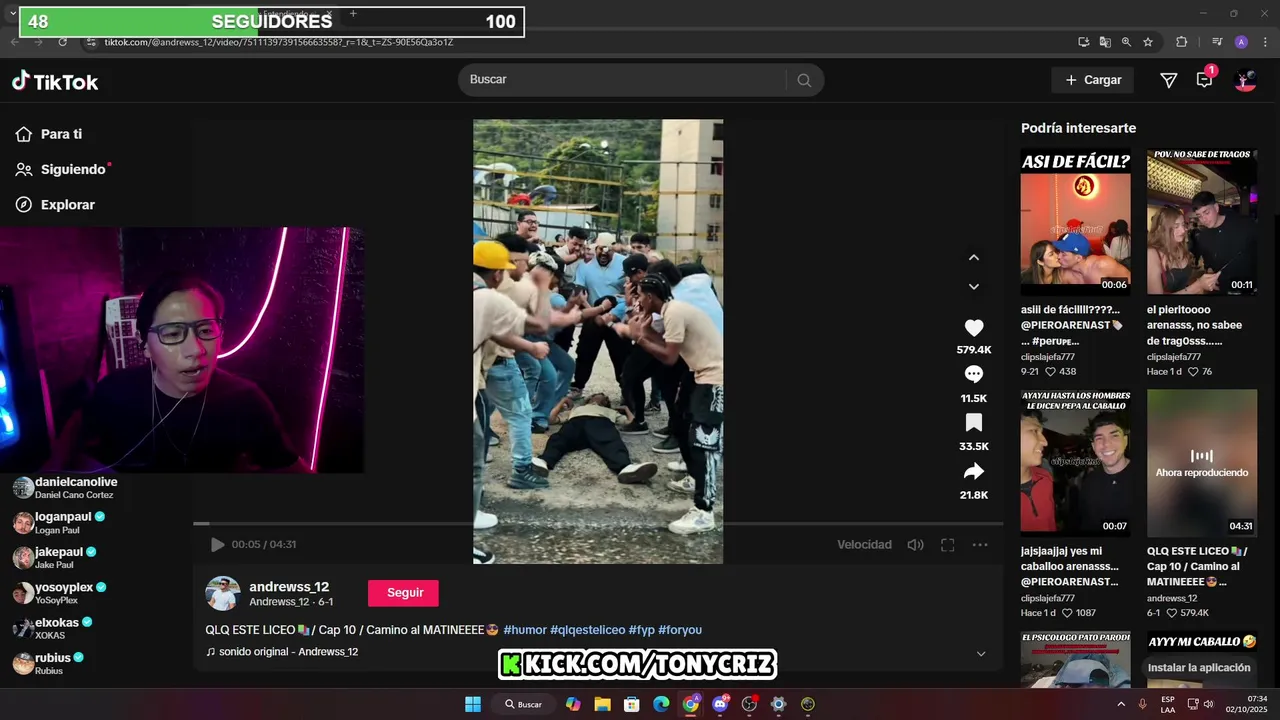Open the ASI DE FÁCIL? recommended video
The width and height of the screenshot is (1280, 720).
coord(1076,222)
